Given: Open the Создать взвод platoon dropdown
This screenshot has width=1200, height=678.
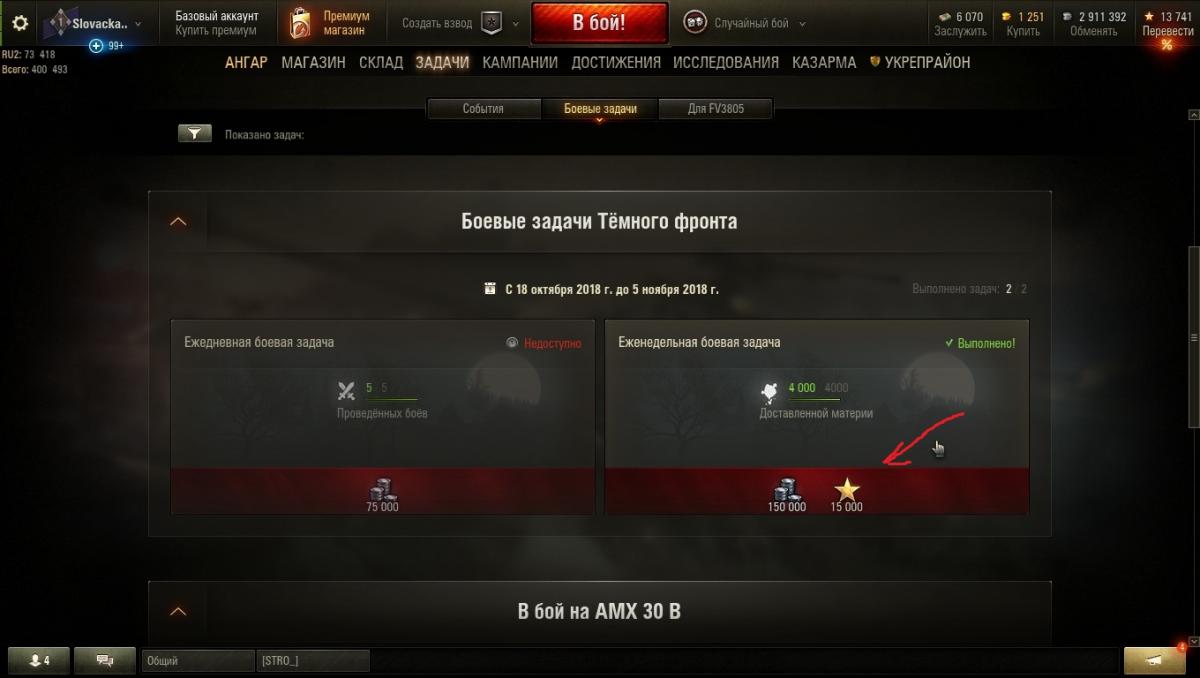Looking at the screenshot, I should coord(461,23).
